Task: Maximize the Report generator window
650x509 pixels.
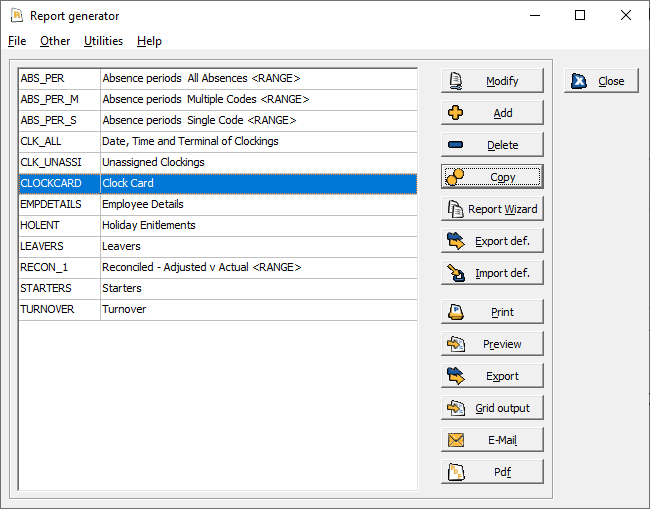Action: [x=580, y=15]
